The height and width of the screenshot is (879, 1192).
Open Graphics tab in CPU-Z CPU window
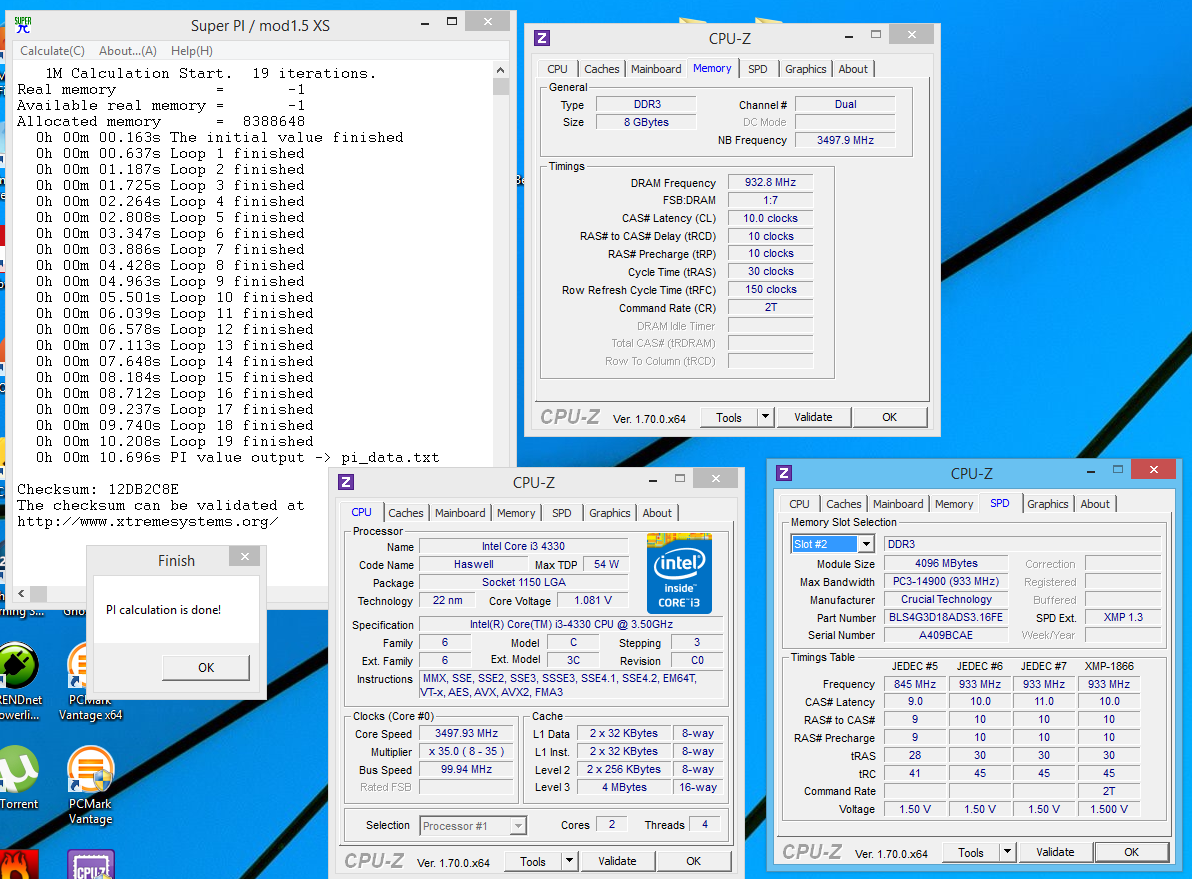610,512
